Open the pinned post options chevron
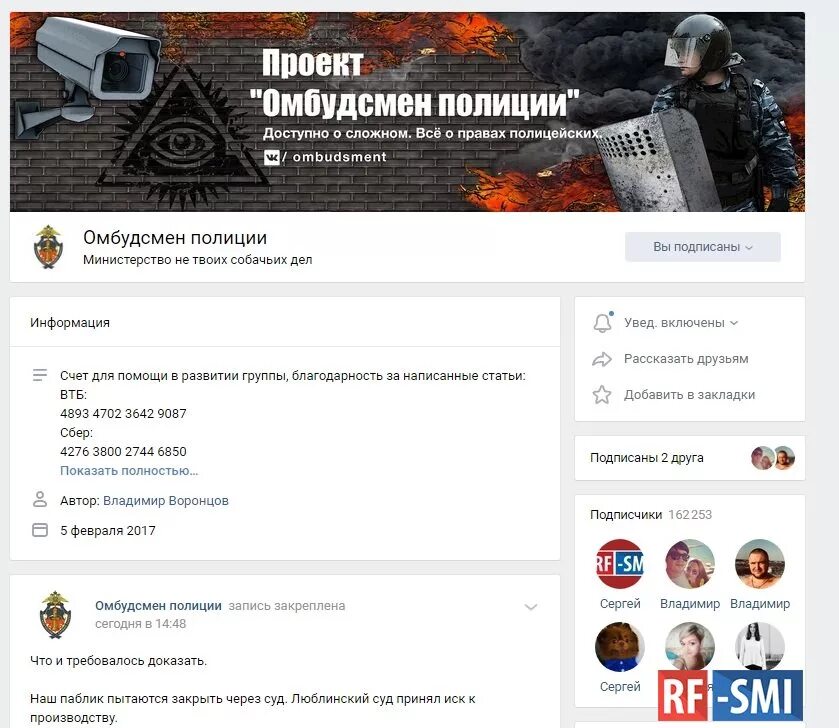The image size is (839, 728). point(531,607)
